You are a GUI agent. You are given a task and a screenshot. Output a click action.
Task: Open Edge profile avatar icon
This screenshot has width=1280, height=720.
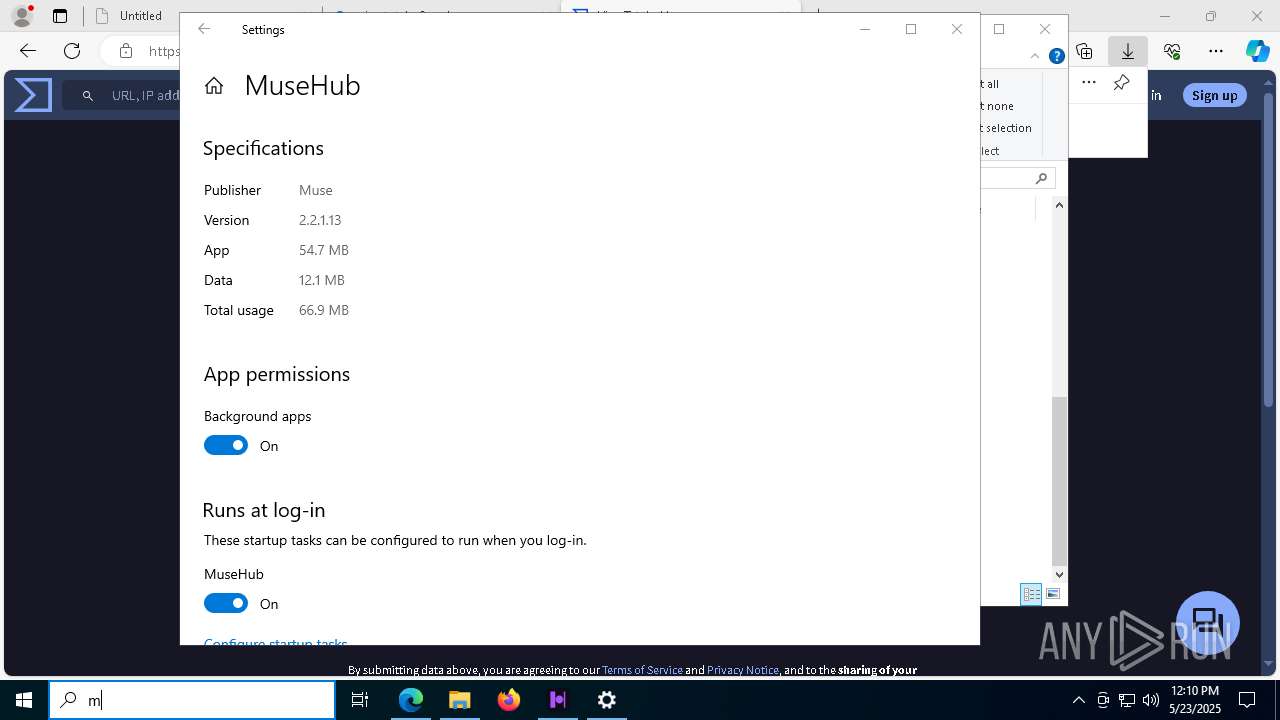[x=21, y=16]
